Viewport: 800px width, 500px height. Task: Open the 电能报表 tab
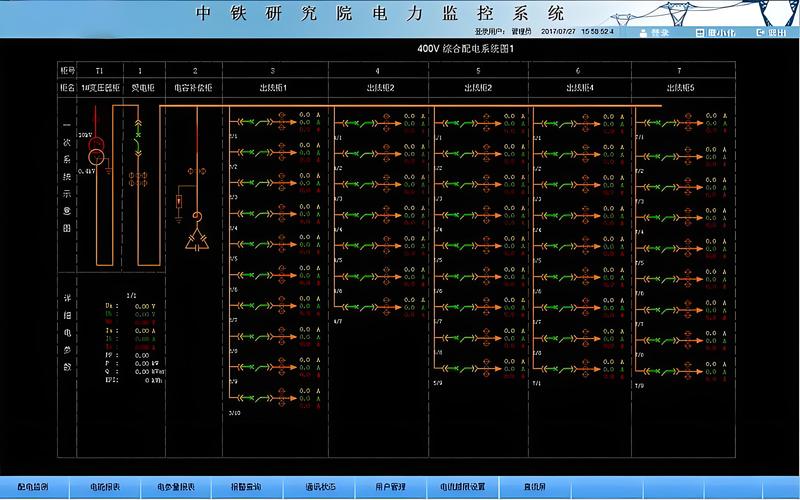click(105, 487)
